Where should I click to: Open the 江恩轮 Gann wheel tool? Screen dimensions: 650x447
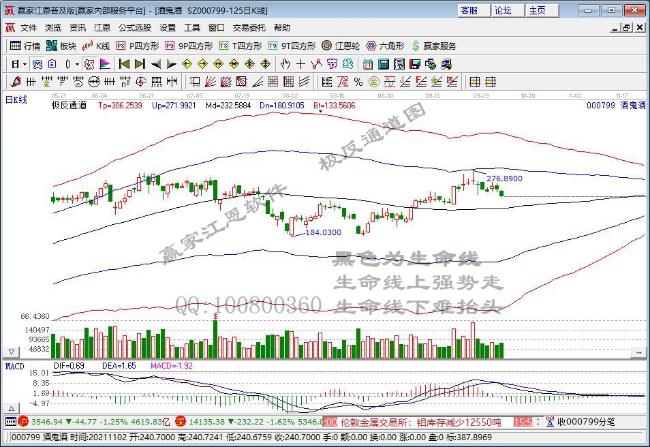click(x=341, y=46)
